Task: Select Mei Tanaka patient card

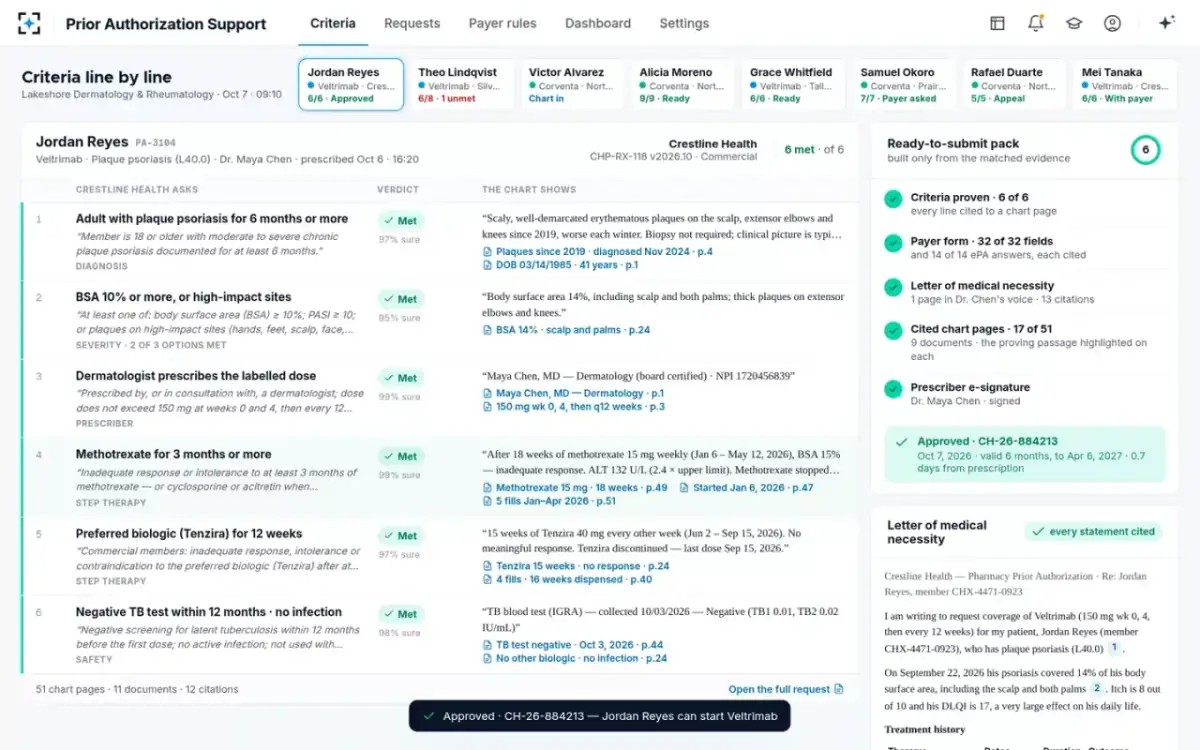Action: coord(1124,85)
